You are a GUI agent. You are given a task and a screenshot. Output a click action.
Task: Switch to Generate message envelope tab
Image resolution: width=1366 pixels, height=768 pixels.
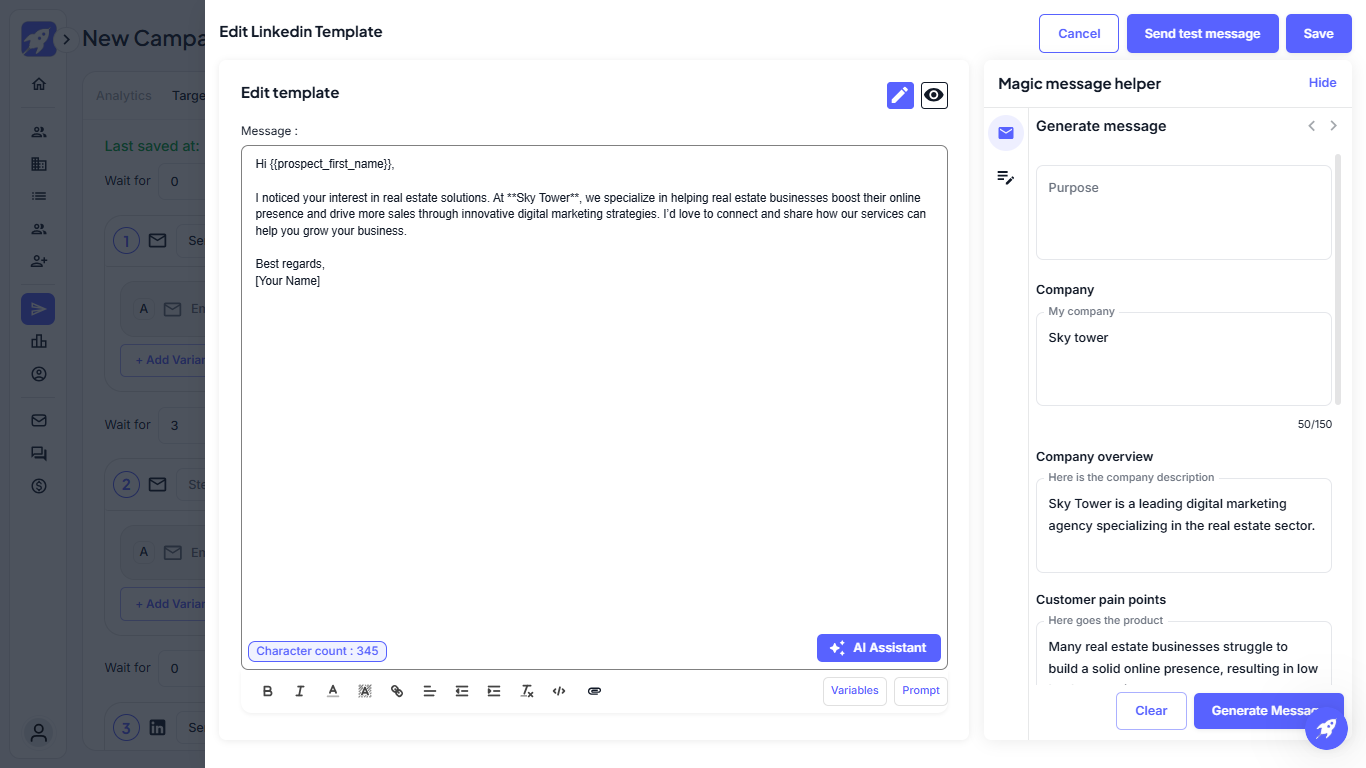tap(1006, 133)
